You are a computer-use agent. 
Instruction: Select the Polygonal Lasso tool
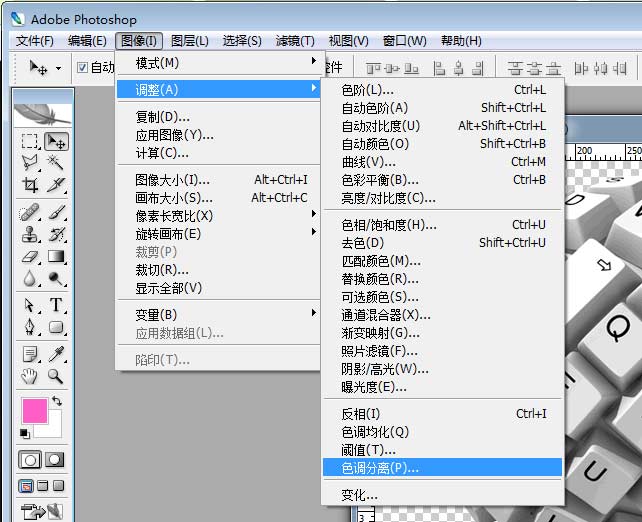[x=30, y=163]
